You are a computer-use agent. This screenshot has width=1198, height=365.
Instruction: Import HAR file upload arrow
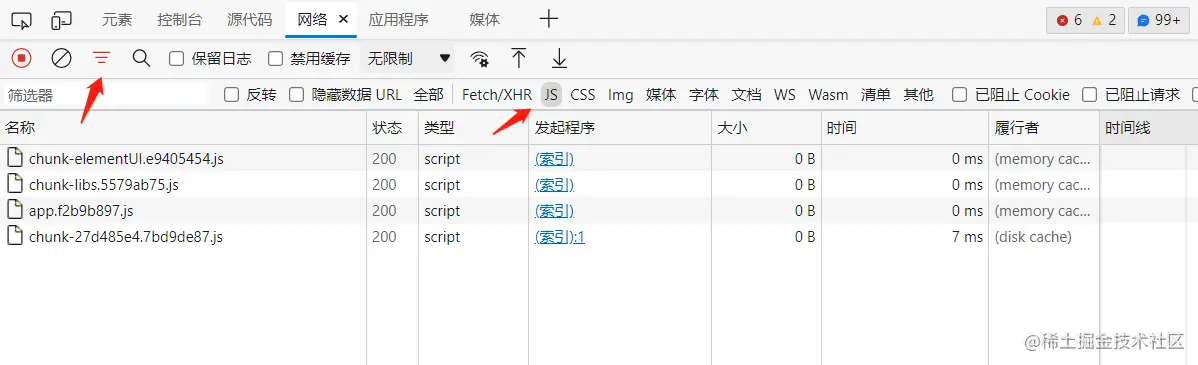click(x=519, y=58)
